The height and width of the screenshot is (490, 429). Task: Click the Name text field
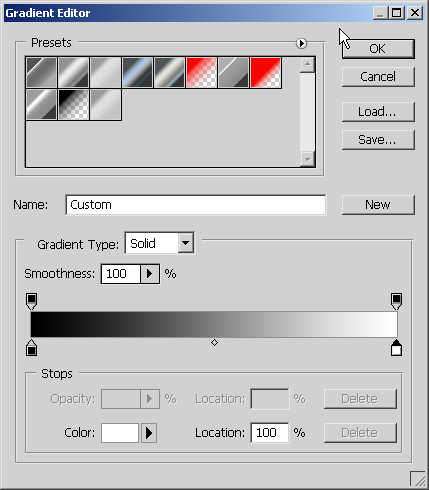(x=196, y=205)
